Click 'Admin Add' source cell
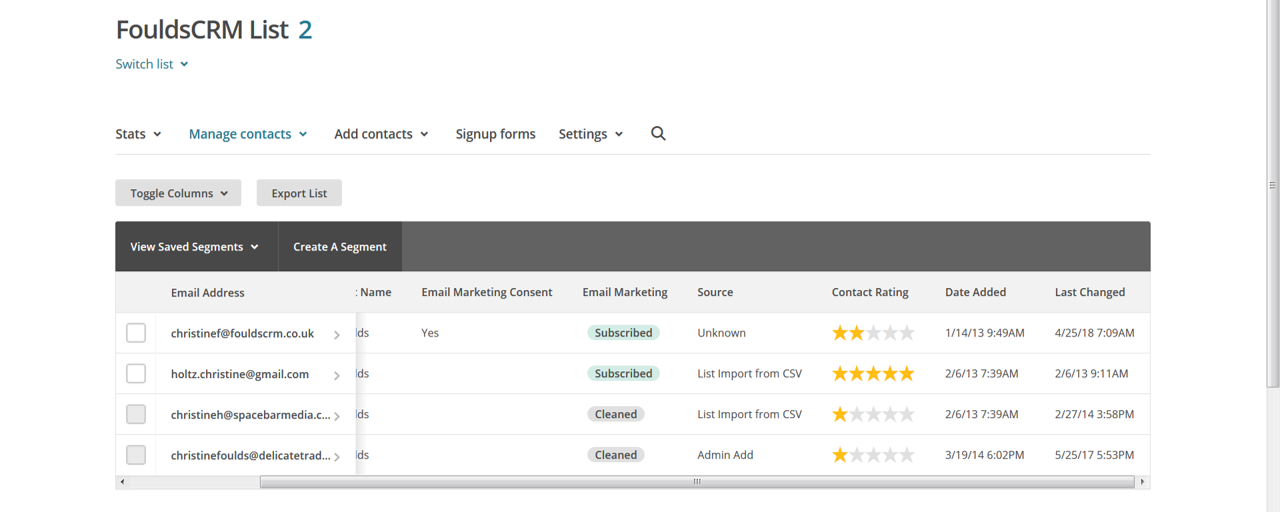 (725, 455)
